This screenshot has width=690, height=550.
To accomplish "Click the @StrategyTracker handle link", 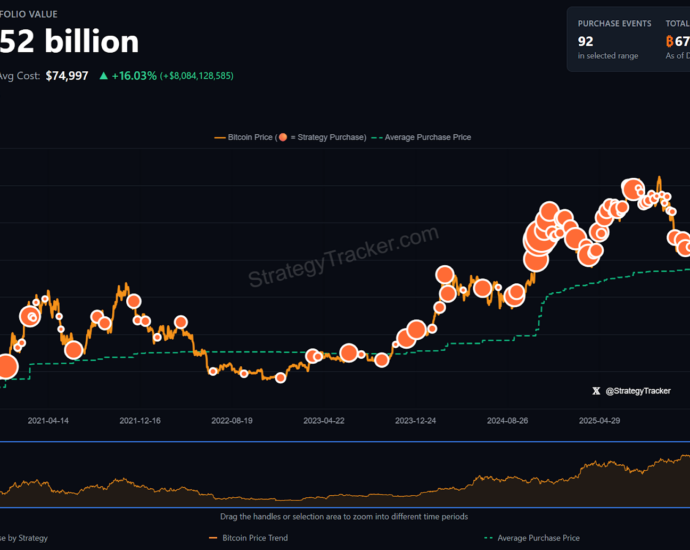I will point(638,391).
